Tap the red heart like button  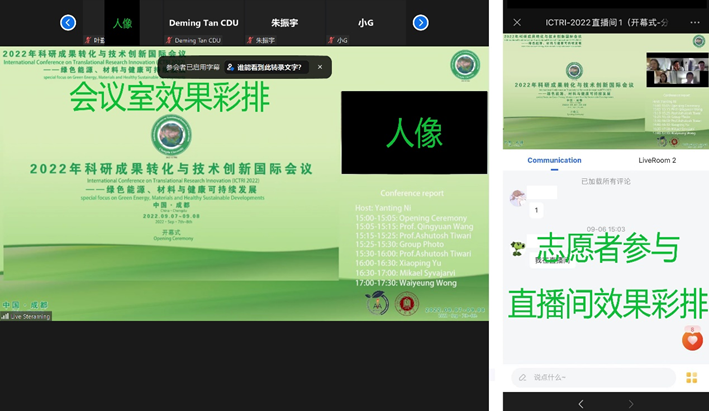[691, 341]
